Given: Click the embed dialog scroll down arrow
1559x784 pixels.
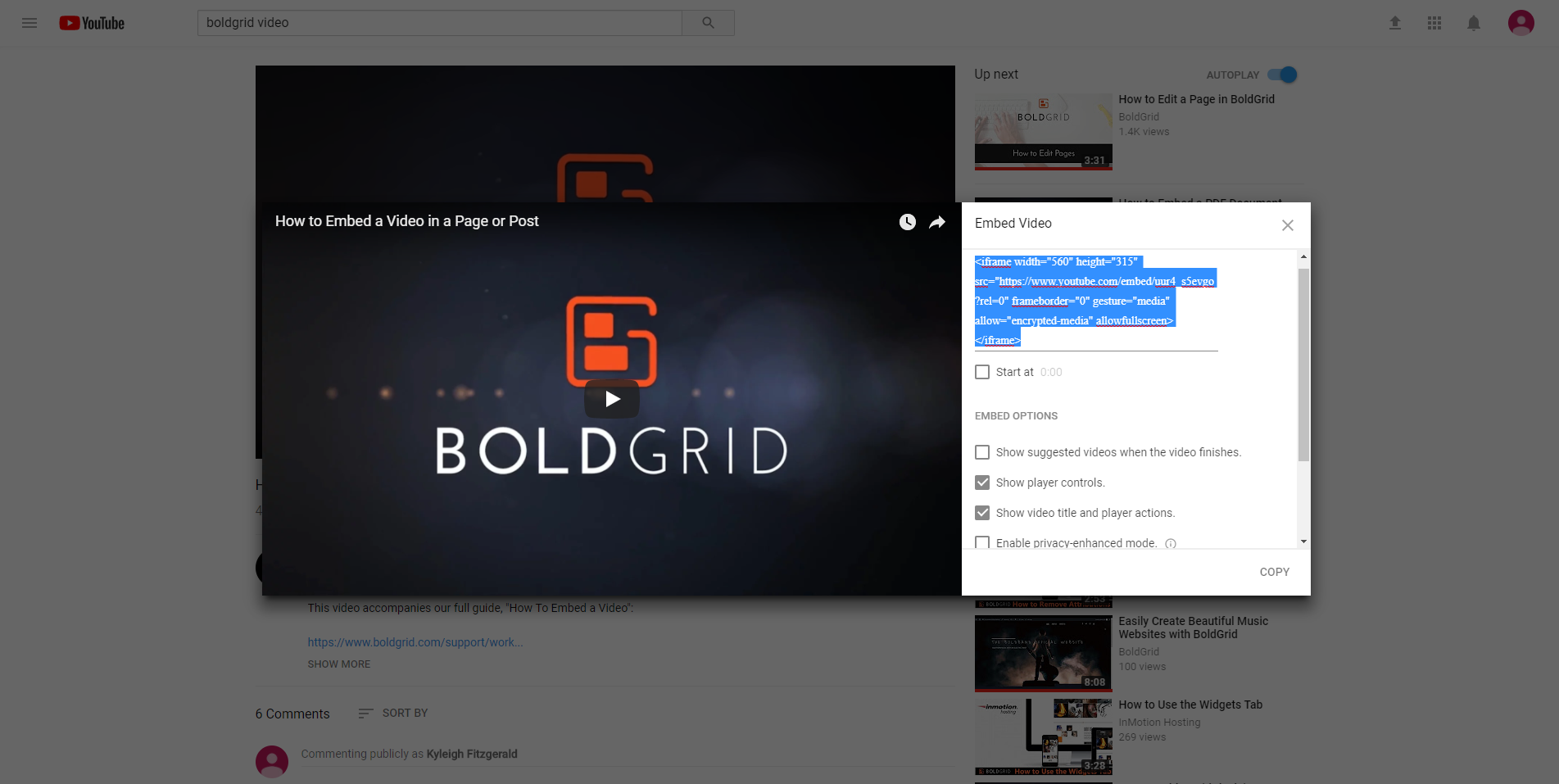Looking at the screenshot, I should 1303,542.
